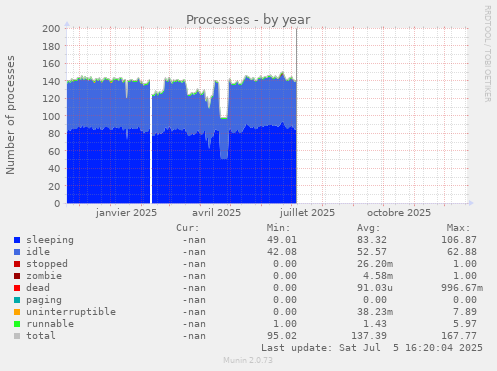Click the 'sleeping' legend label
Viewport: 497px width, 371px height.
click(x=50, y=240)
